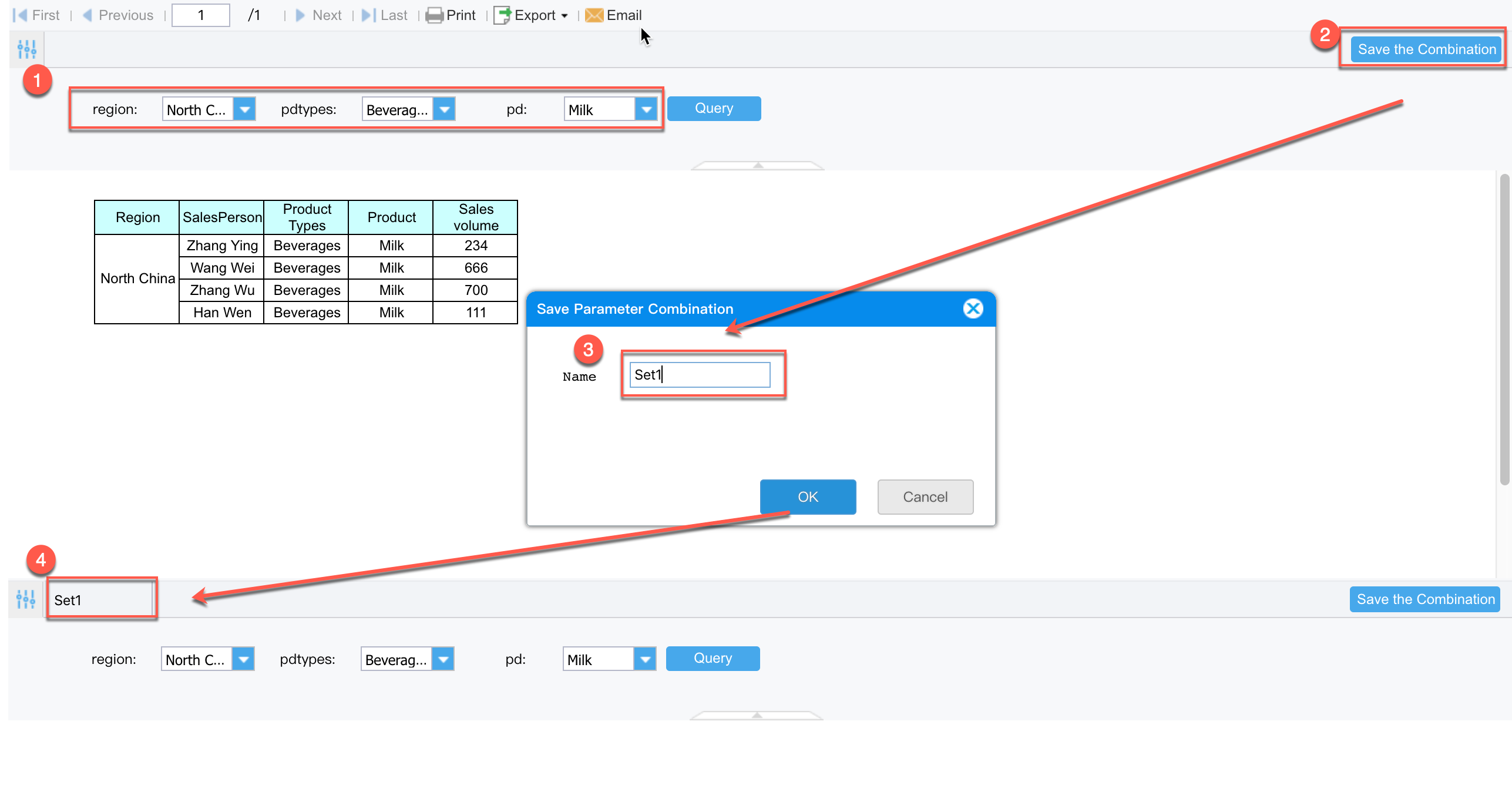Open the bottom region dropdown arrow
The width and height of the screenshot is (1512, 812).
pyautogui.click(x=243, y=659)
